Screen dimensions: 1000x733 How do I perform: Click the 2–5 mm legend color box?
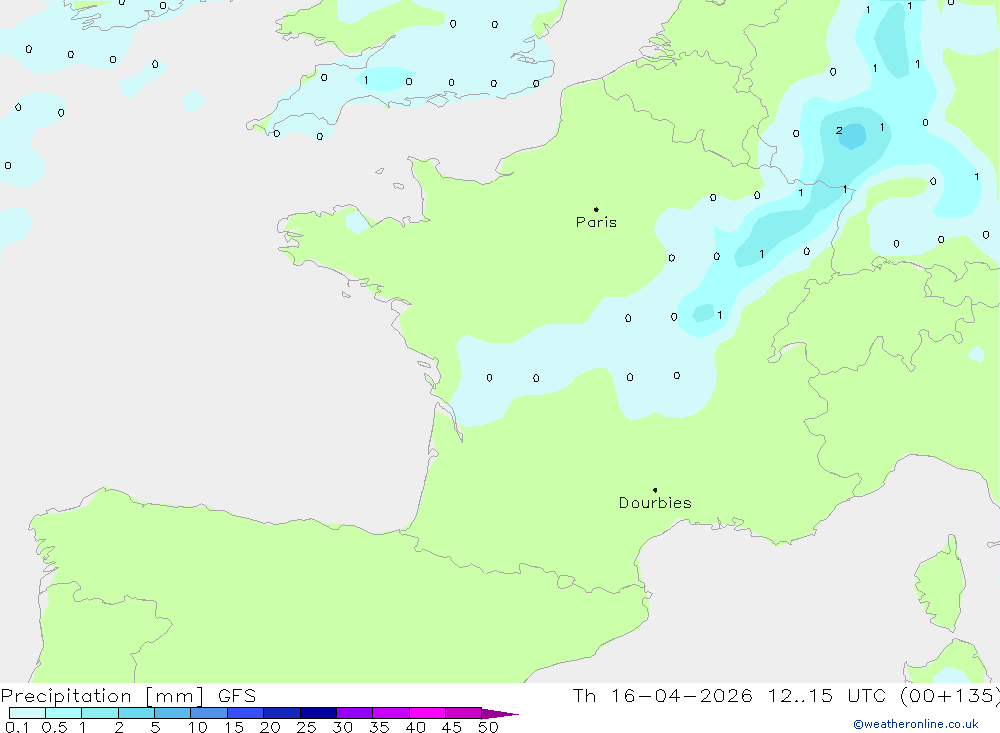136,713
